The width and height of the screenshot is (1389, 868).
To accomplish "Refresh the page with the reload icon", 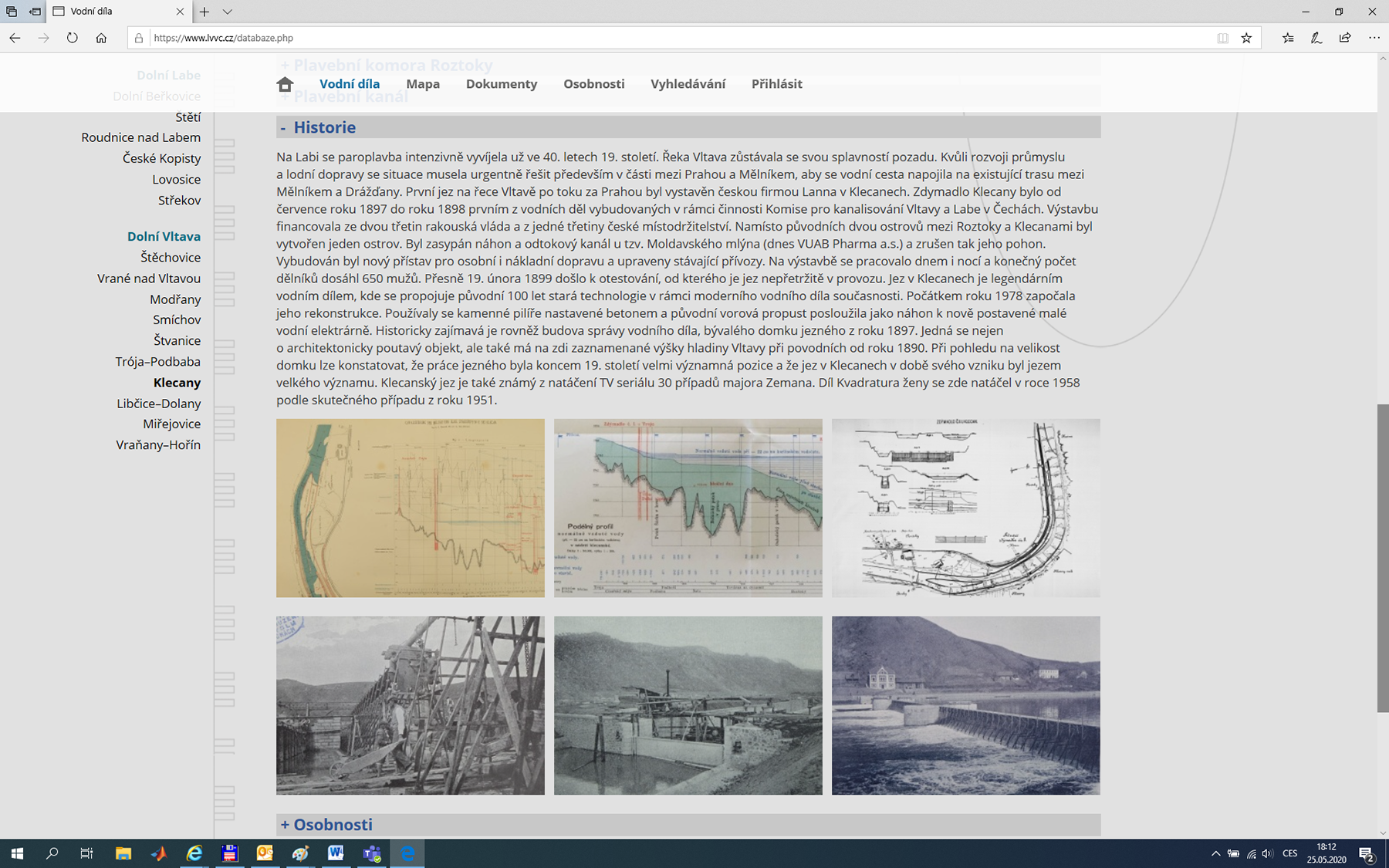I will (72, 38).
